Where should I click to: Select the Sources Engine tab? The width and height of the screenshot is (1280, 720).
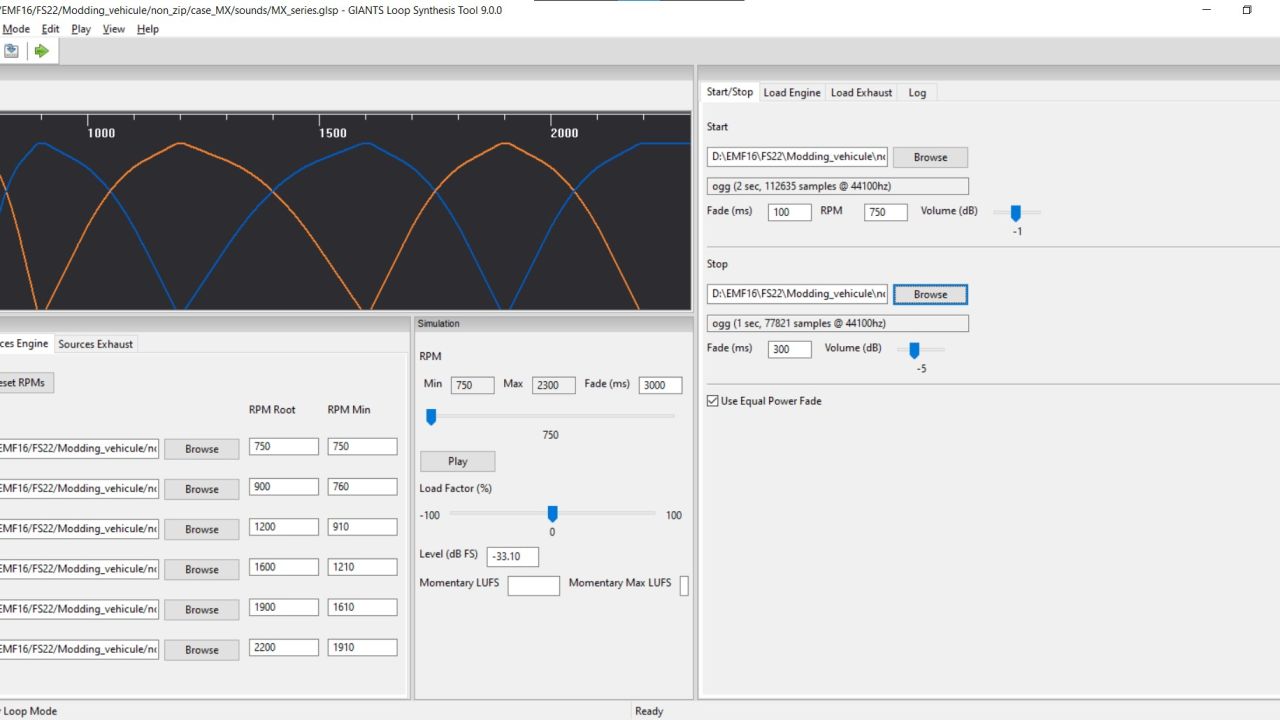coord(25,343)
